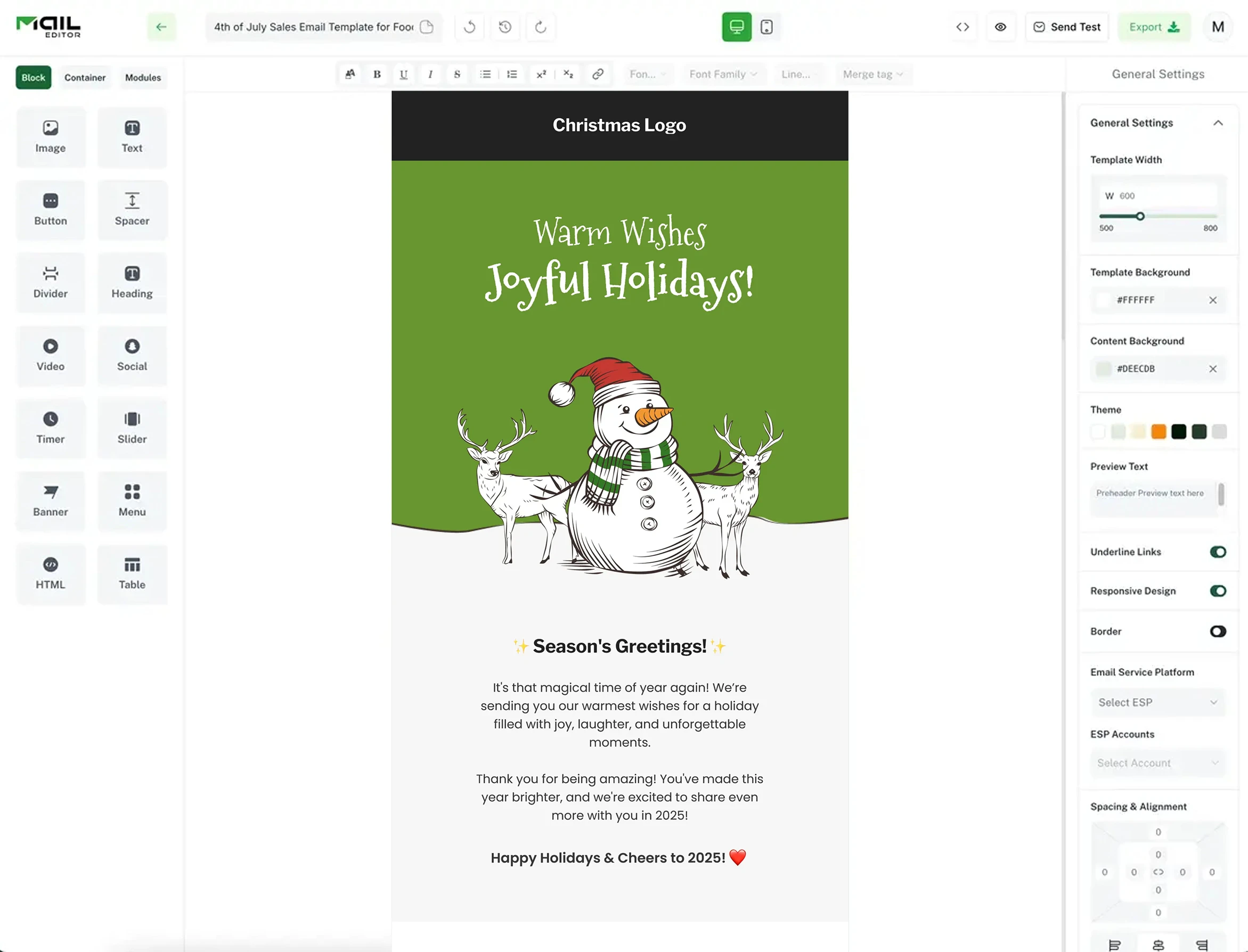Screen dimensions: 1248x952
Task: Go back with the green arrow button
Action: point(161,27)
